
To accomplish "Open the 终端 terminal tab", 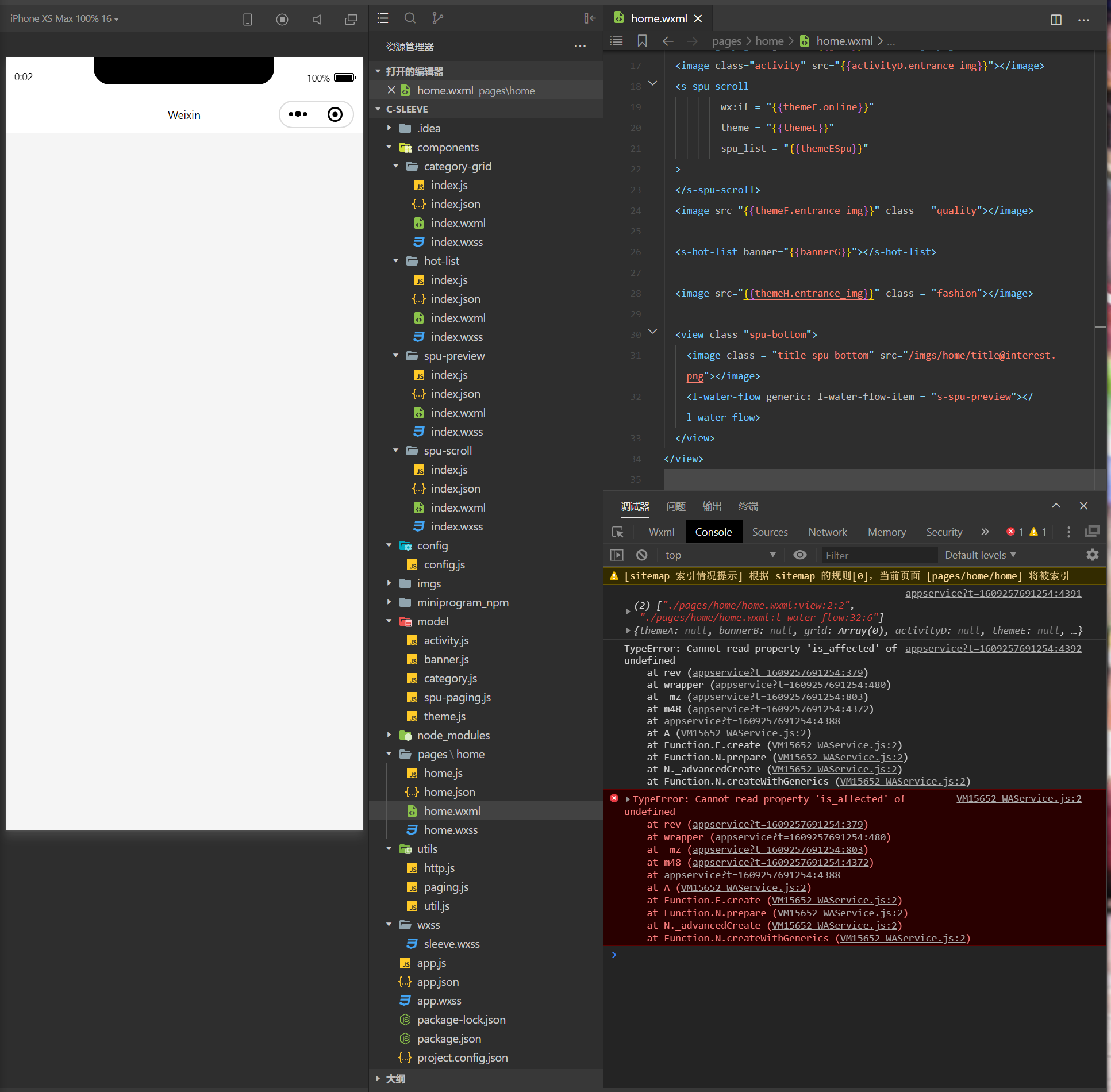I will tap(748, 506).
